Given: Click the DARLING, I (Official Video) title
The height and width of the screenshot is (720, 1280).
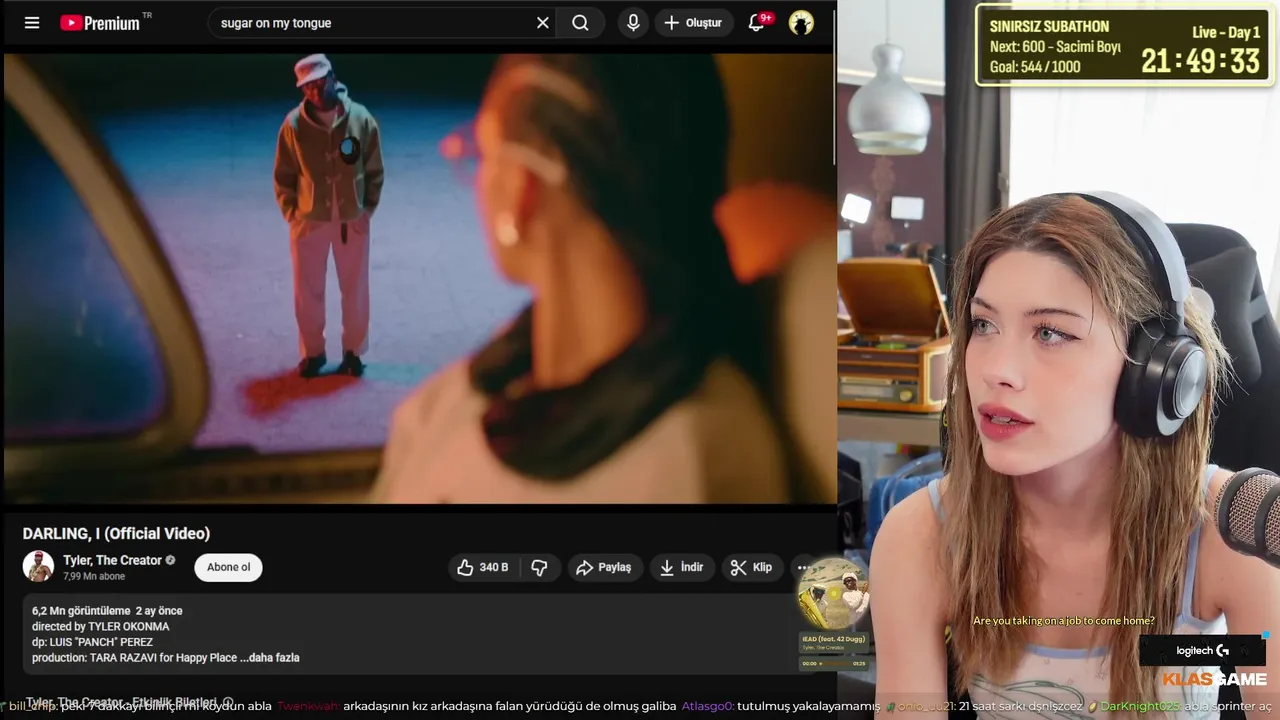Looking at the screenshot, I should pyautogui.click(x=116, y=533).
